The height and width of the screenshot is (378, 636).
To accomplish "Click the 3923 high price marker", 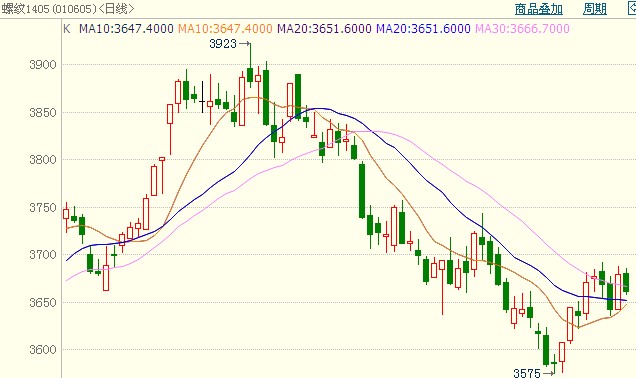I will [x=223, y=43].
